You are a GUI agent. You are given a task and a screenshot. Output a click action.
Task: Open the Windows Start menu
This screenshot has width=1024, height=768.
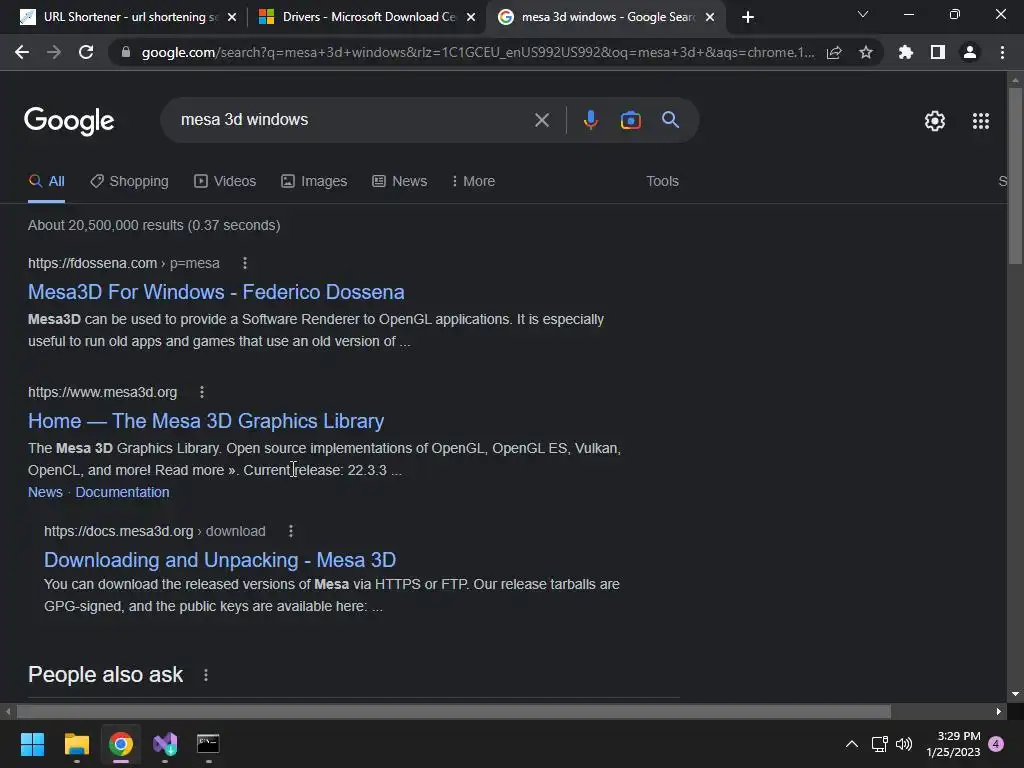pos(32,744)
